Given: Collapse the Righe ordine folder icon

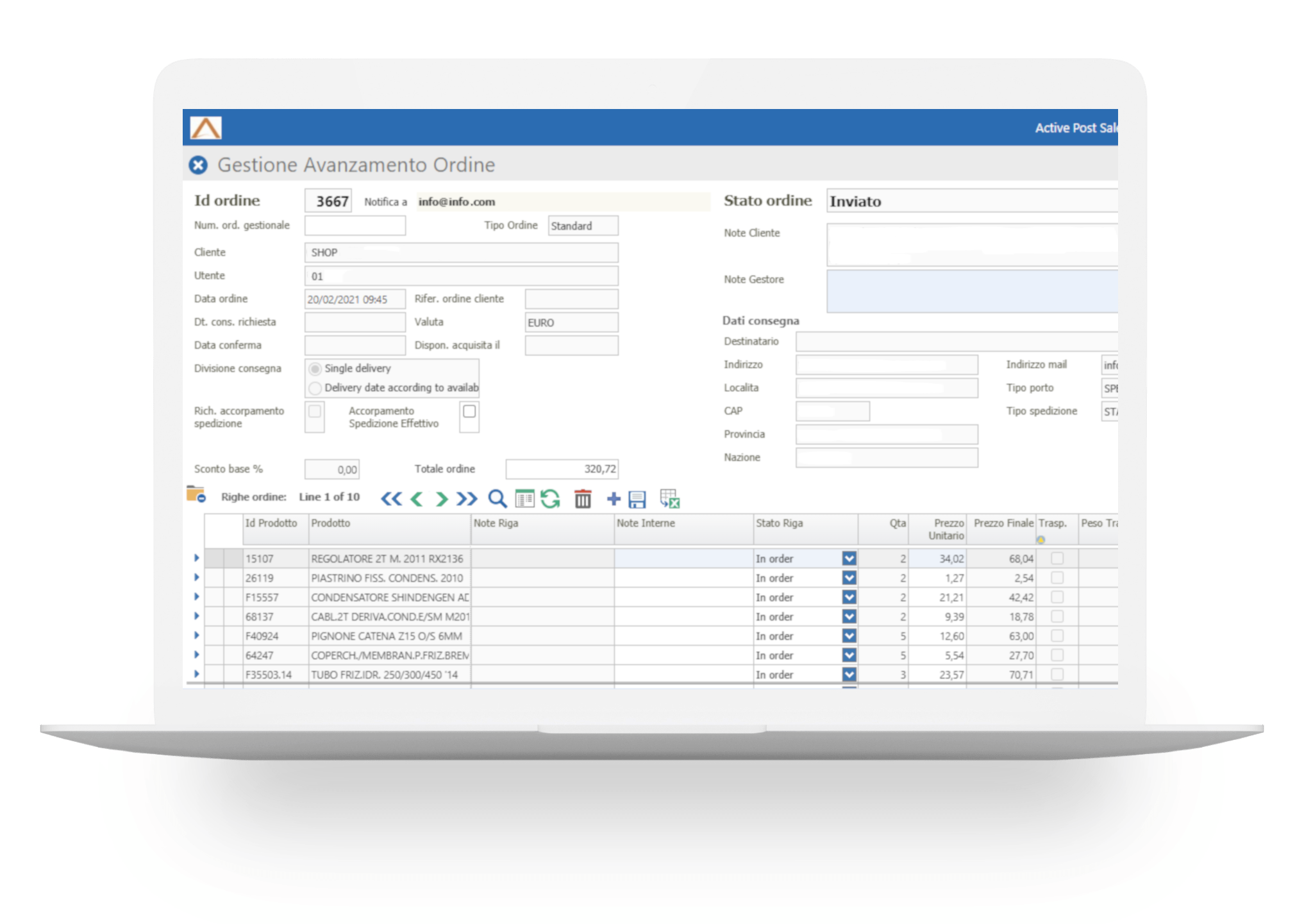Looking at the screenshot, I should (x=196, y=494).
